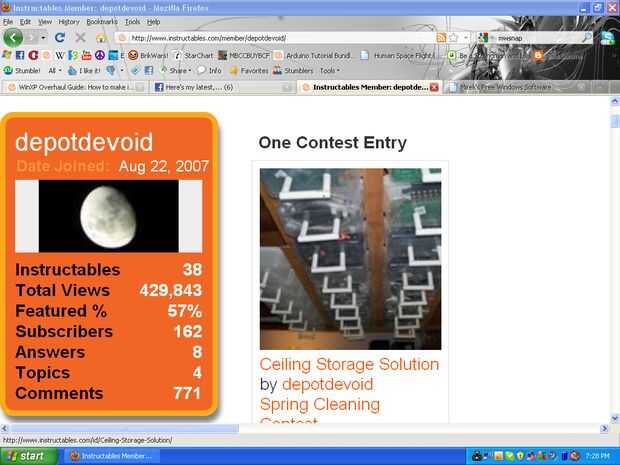The image size is (620, 465).
Task: Open the Wikipedia W bookmark
Action: [60, 55]
